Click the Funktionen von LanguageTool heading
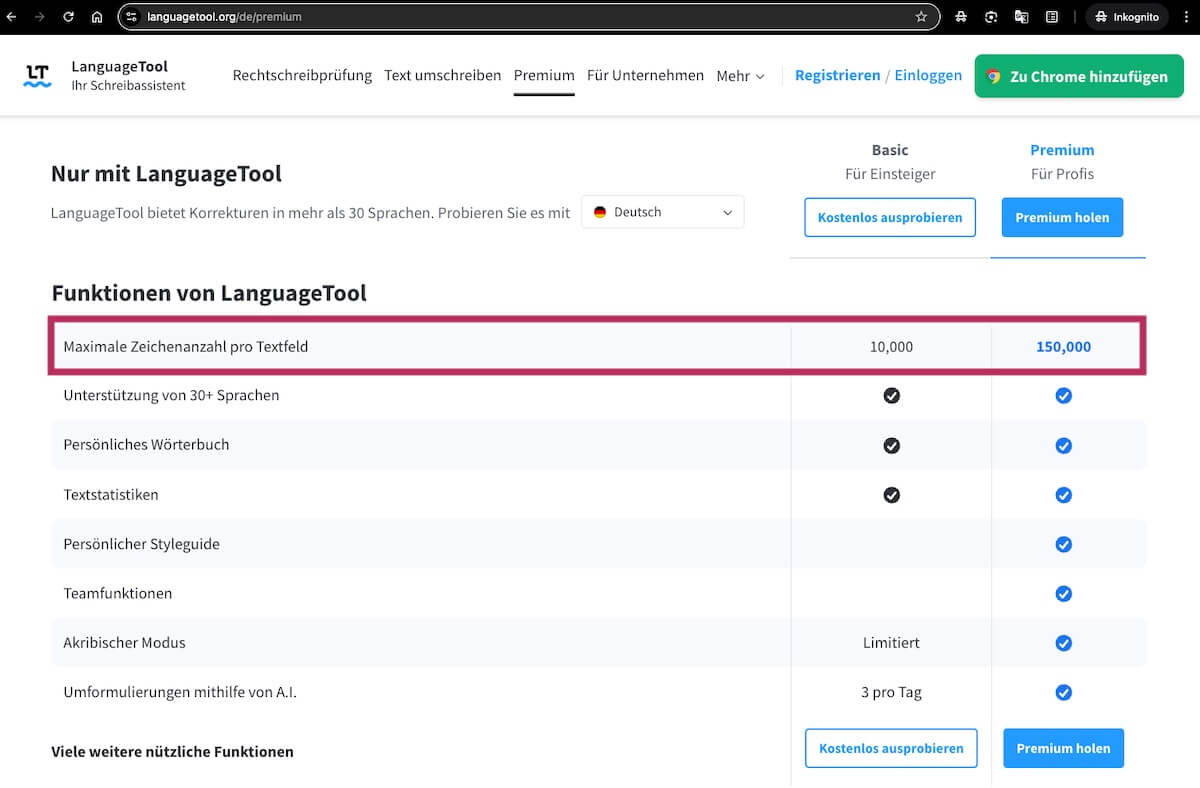The image size is (1200, 788). point(209,293)
